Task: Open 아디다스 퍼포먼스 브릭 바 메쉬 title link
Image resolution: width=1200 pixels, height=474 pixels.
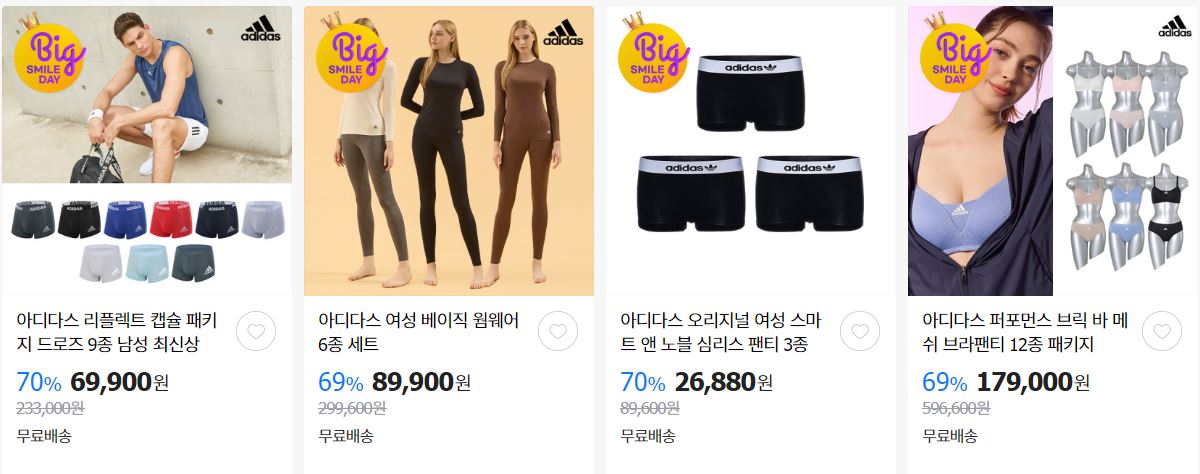Action: [x=1025, y=333]
